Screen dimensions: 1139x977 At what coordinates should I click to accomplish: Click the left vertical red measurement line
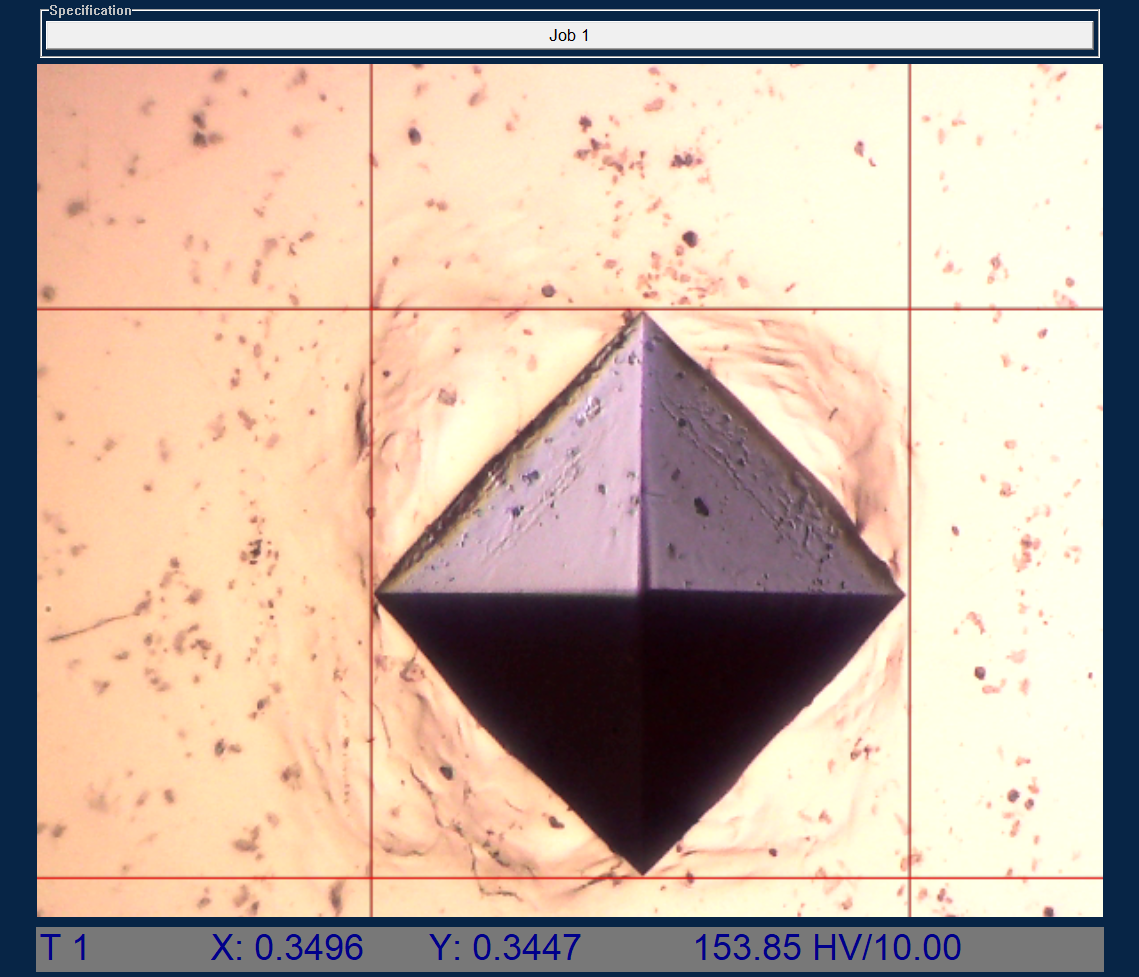coord(371,490)
